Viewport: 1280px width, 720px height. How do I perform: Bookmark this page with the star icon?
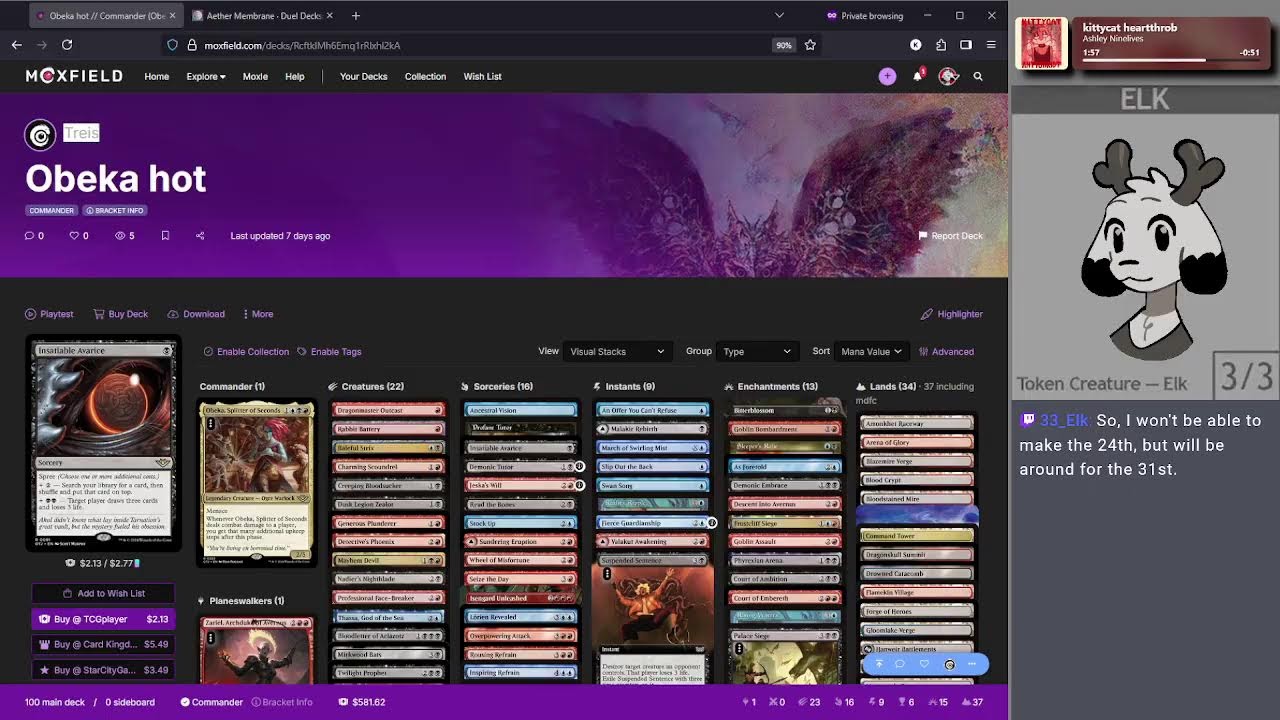810,45
